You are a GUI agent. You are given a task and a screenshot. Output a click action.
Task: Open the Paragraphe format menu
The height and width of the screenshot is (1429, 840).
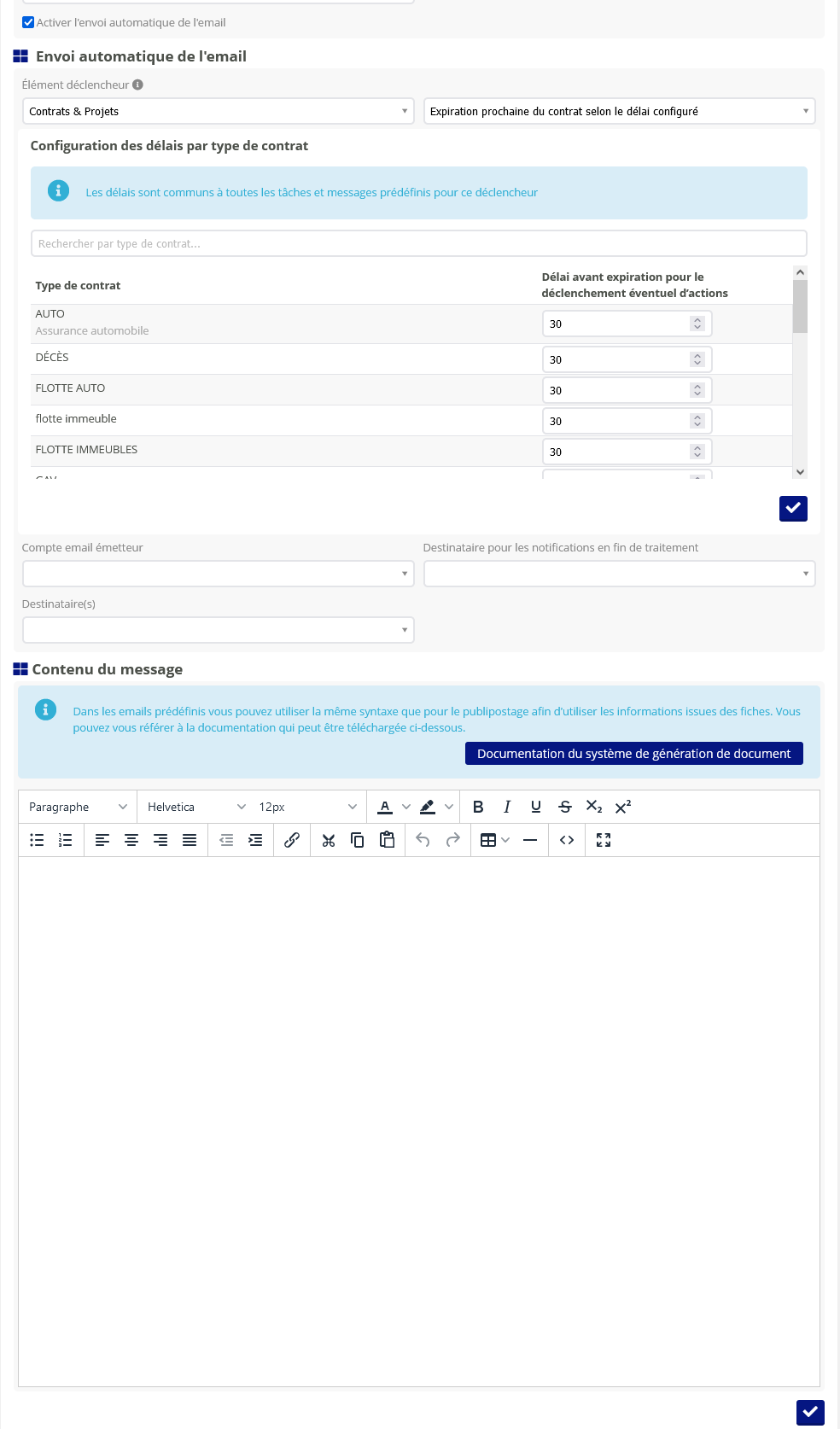point(78,807)
